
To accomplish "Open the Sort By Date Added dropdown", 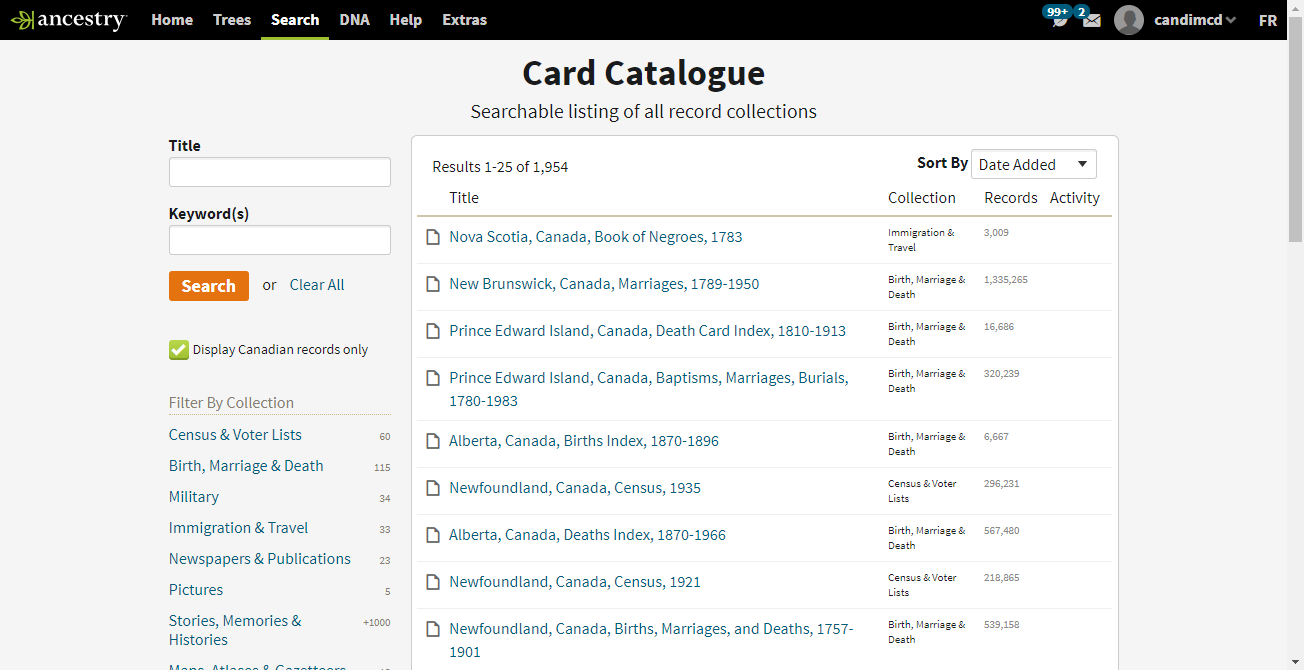I will (x=1033, y=165).
